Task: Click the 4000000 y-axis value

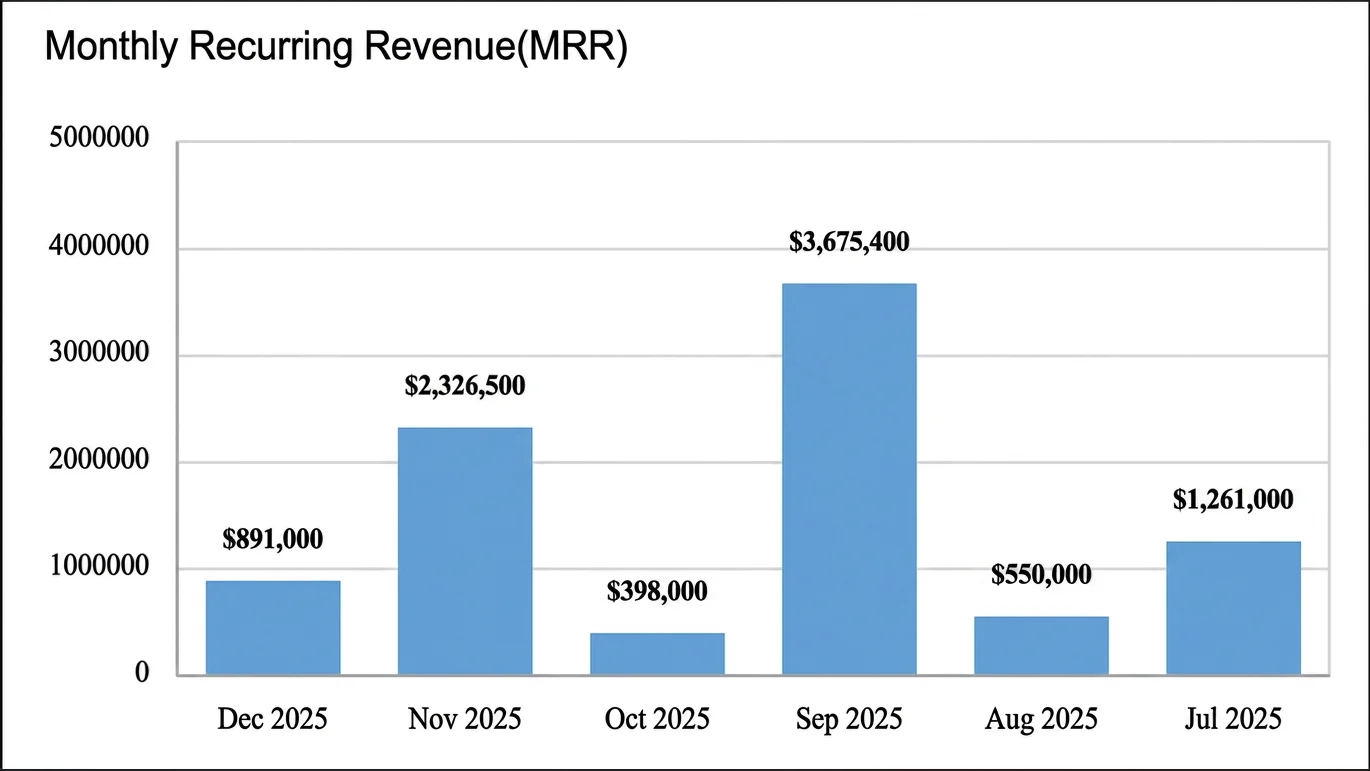Action: 99,246
